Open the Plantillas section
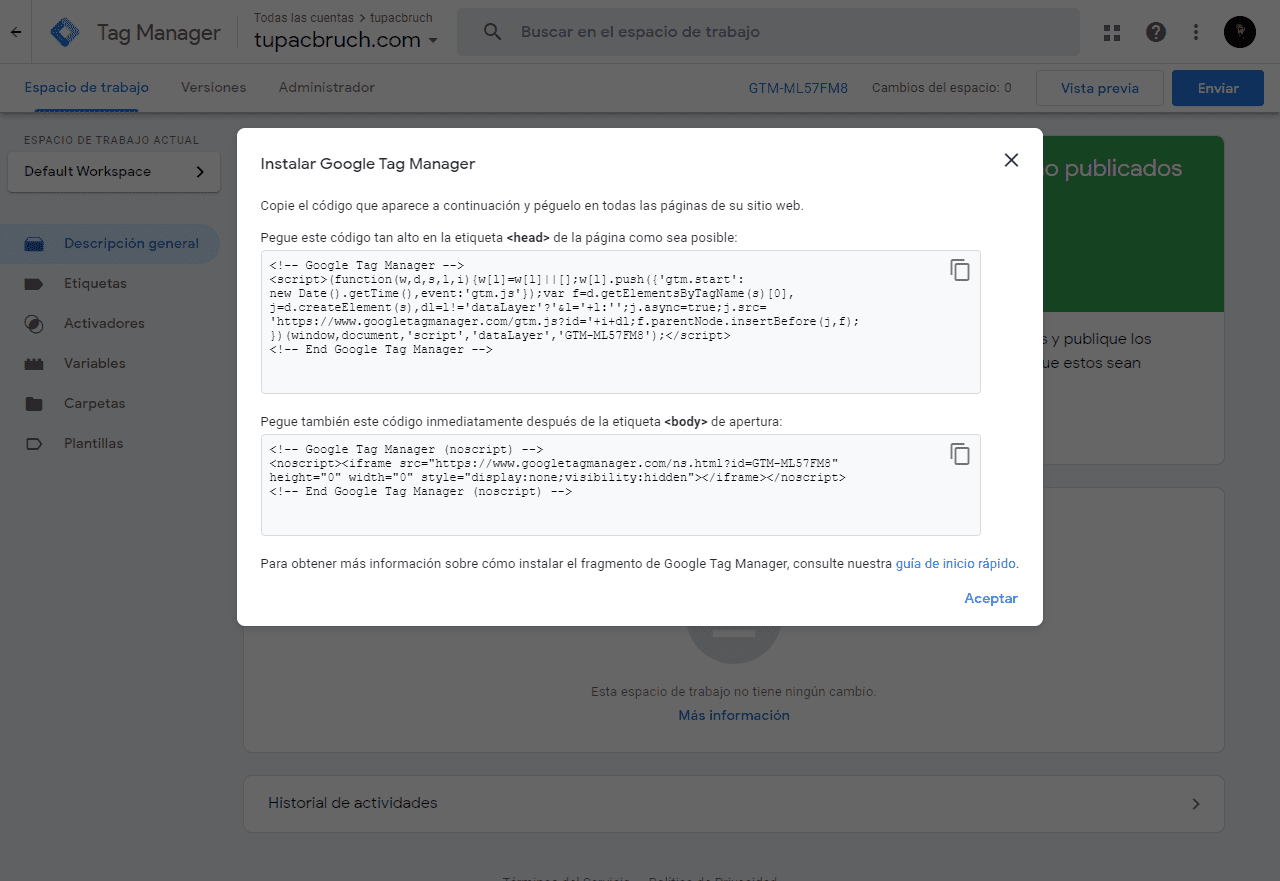Image resolution: width=1280 pixels, height=881 pixels. pos(96,443)
